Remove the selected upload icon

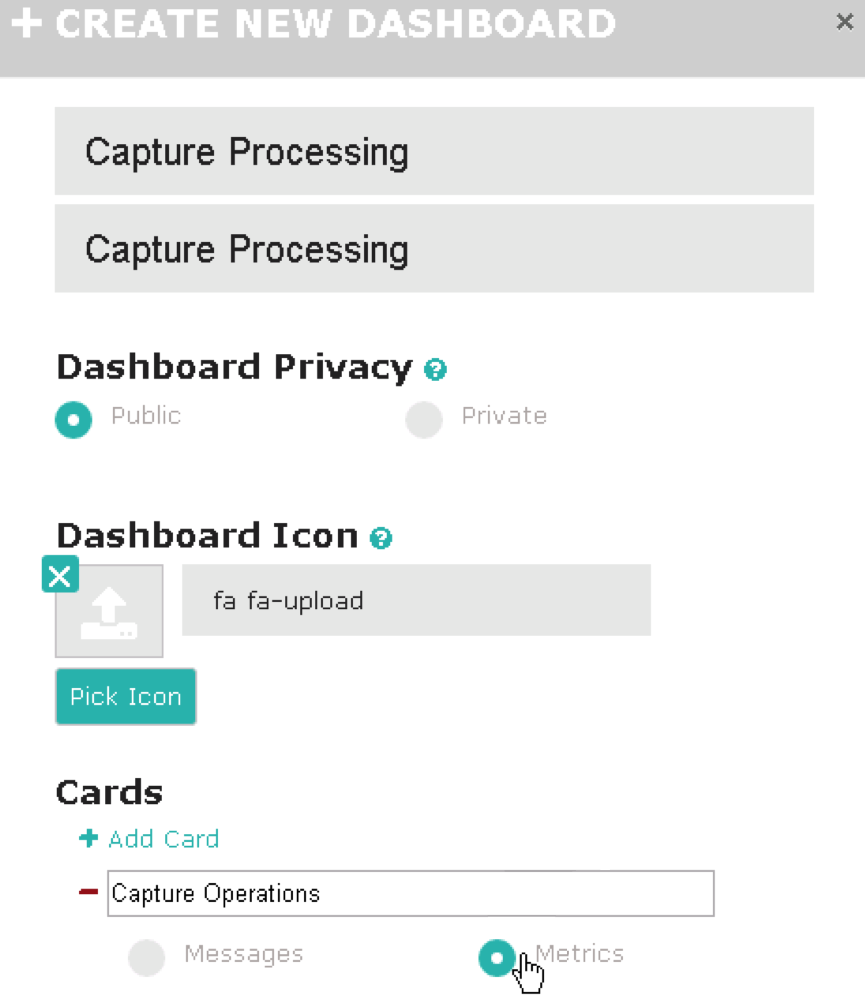[x=60, y=575]
